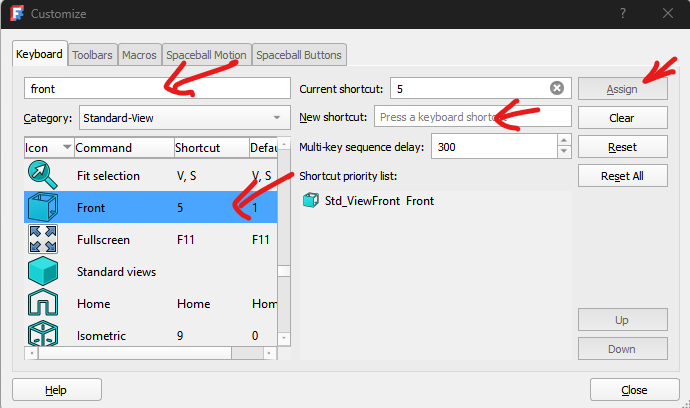Click the New shortcut input field

click(472, 117)
